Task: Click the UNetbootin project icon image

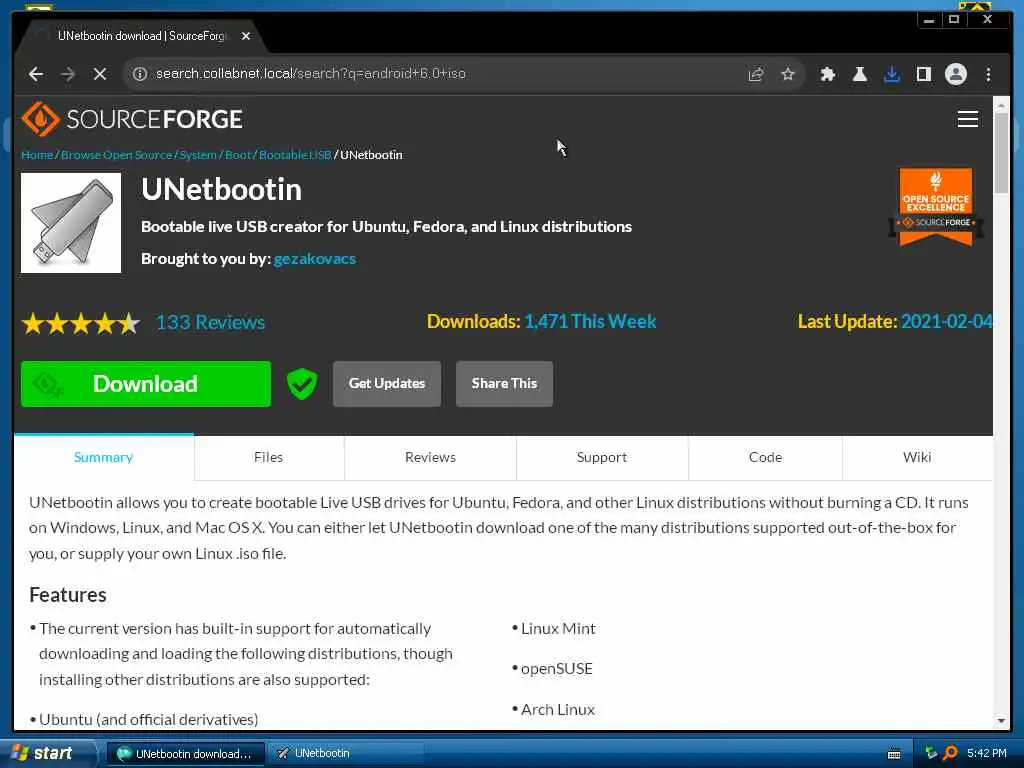Action: point(71,223)
